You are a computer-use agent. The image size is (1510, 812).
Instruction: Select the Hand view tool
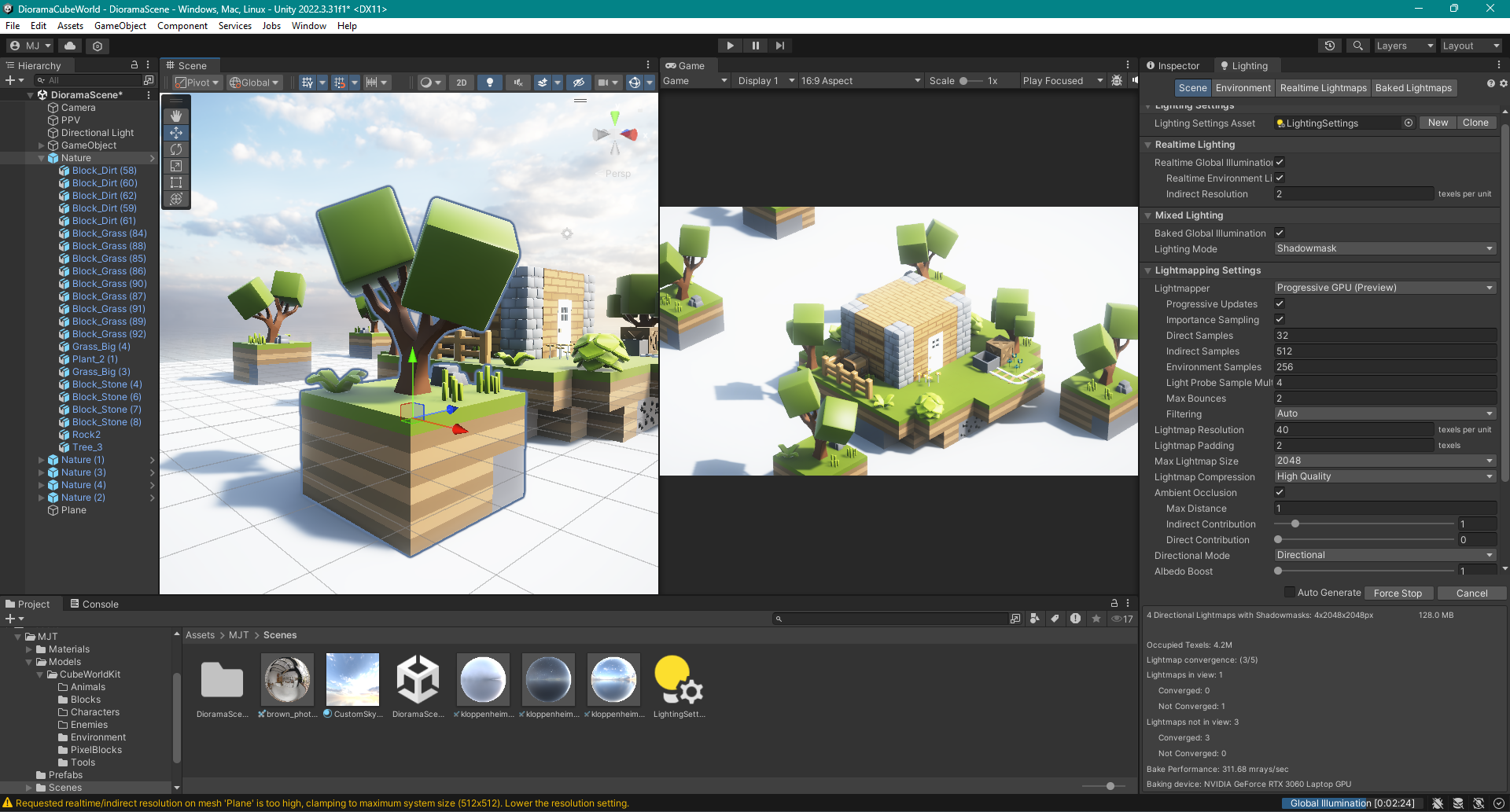click(x=176, y=116)
